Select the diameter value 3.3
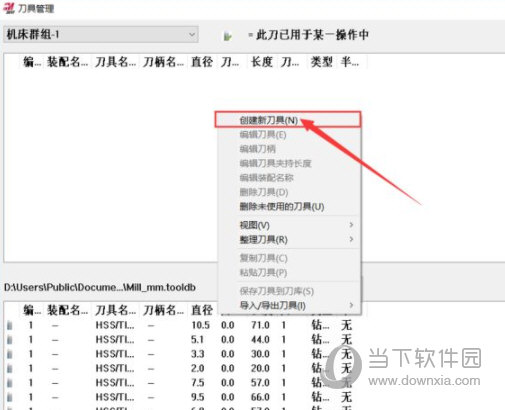Image resolution: width=505 pixels, height=410 pixels. (x=197, y=354)
